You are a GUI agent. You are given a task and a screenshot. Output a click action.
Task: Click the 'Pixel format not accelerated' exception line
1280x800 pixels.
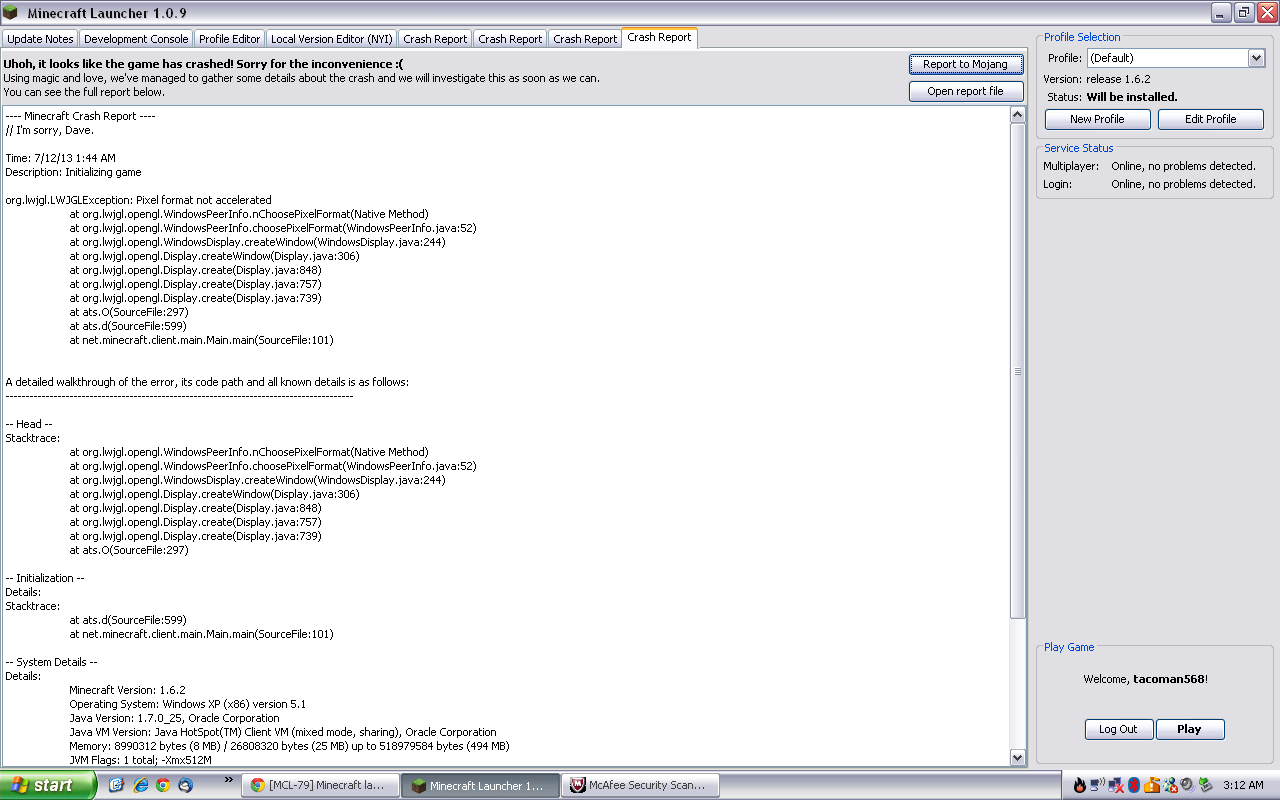click(138, 200)
